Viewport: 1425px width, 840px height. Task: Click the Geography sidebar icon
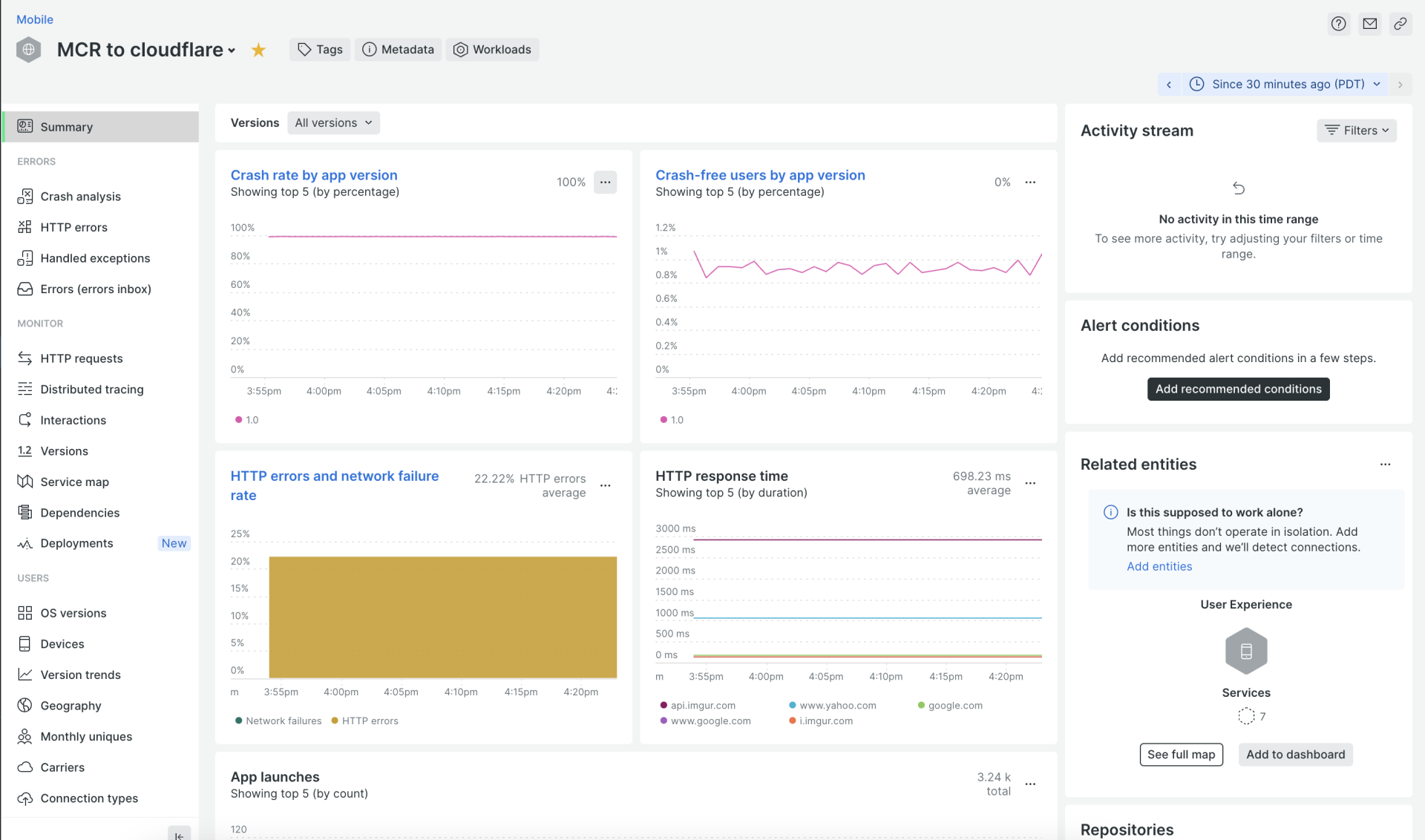25,705
